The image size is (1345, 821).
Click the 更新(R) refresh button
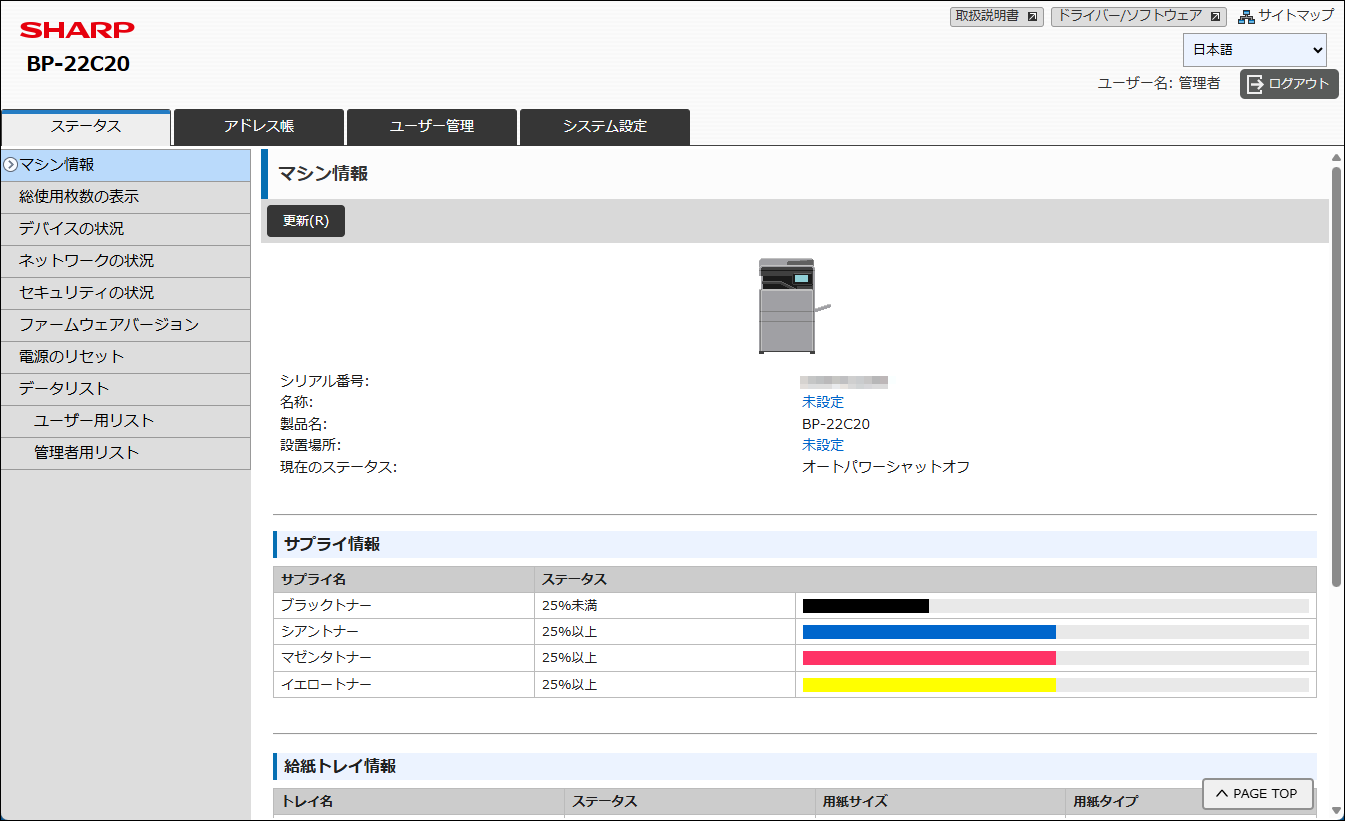(x=306, y=221)
